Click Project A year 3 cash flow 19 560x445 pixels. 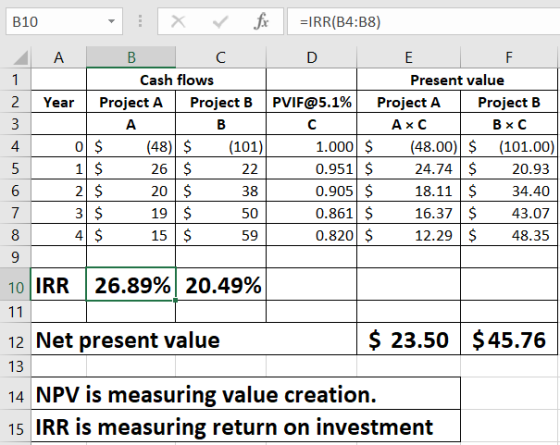pyautogui.click(x=131, y=212)
